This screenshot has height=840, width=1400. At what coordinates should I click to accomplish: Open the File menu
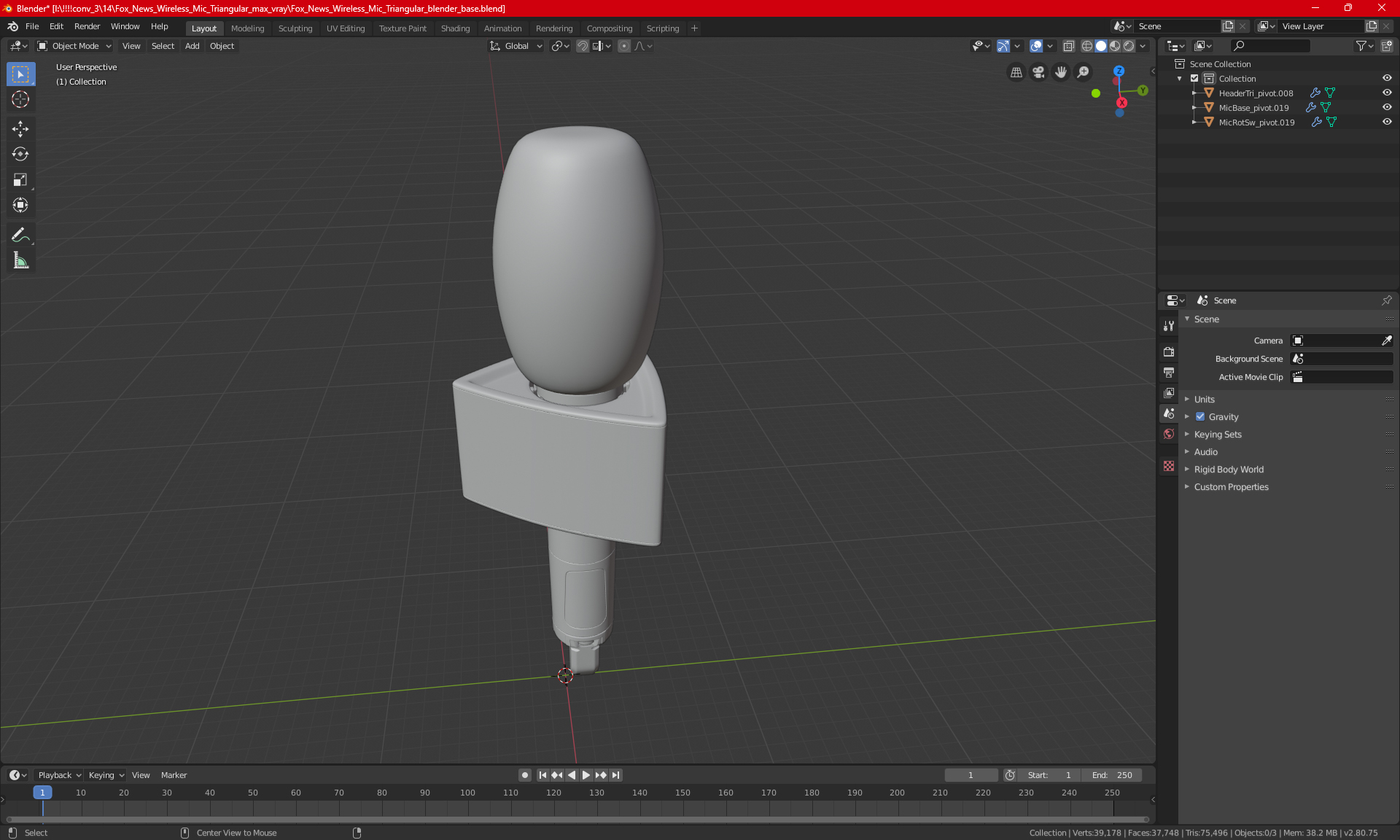pos(32,26)
